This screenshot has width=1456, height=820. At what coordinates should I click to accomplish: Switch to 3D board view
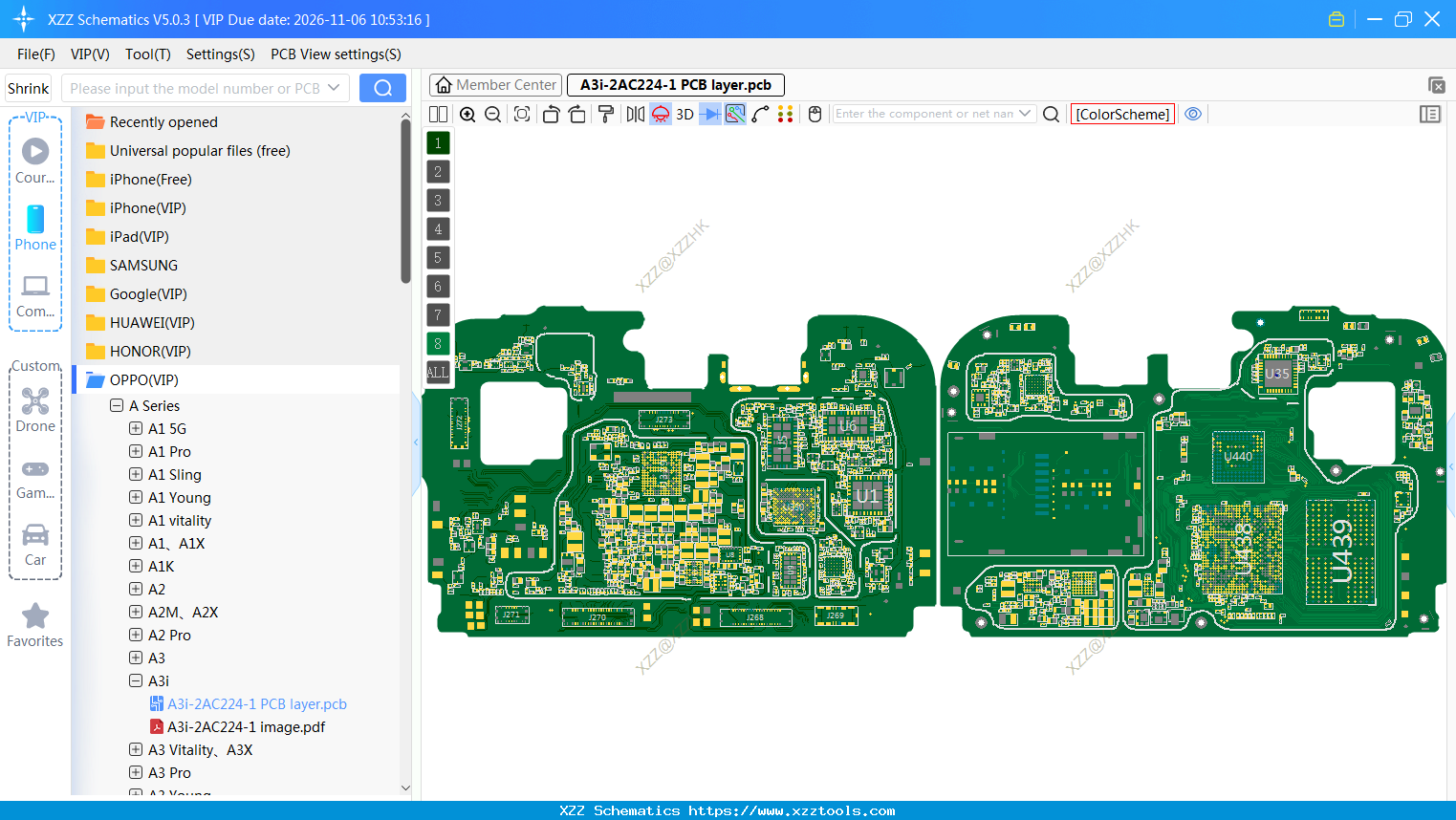click(684, 114)
